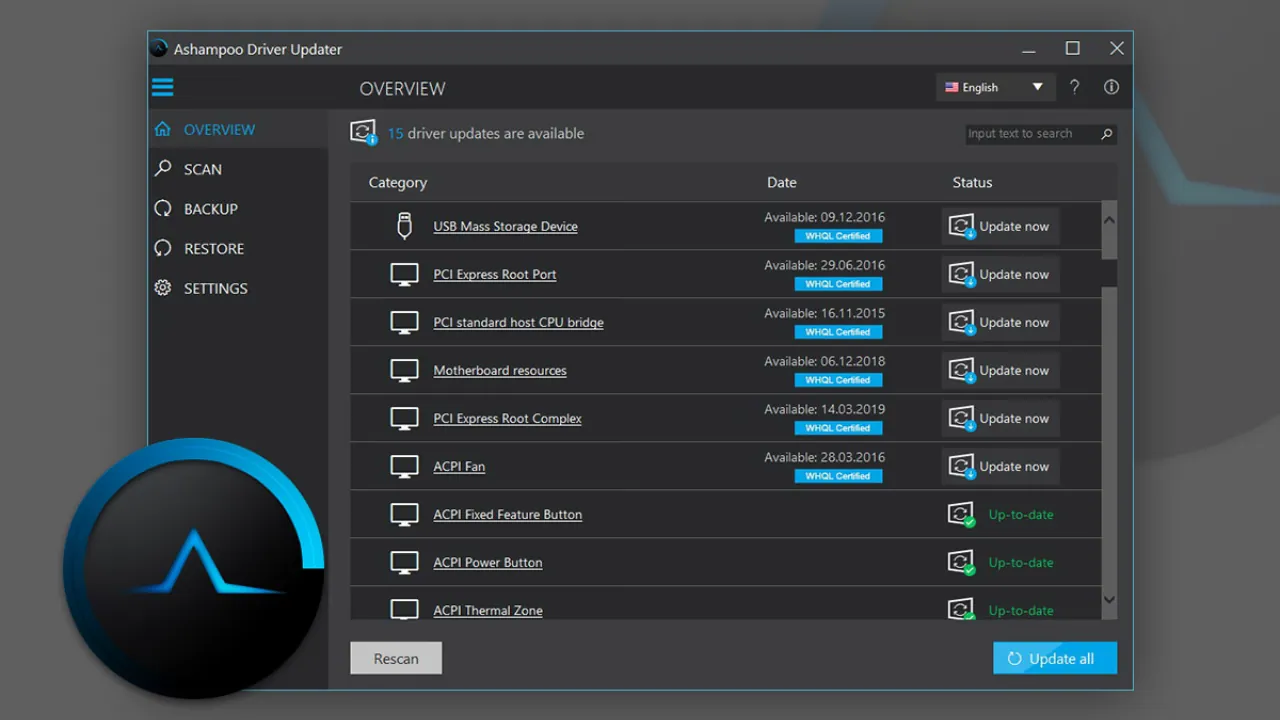Open the info circle icon
Viewport: 1280px width, 720px height.
click(1111, 87)
